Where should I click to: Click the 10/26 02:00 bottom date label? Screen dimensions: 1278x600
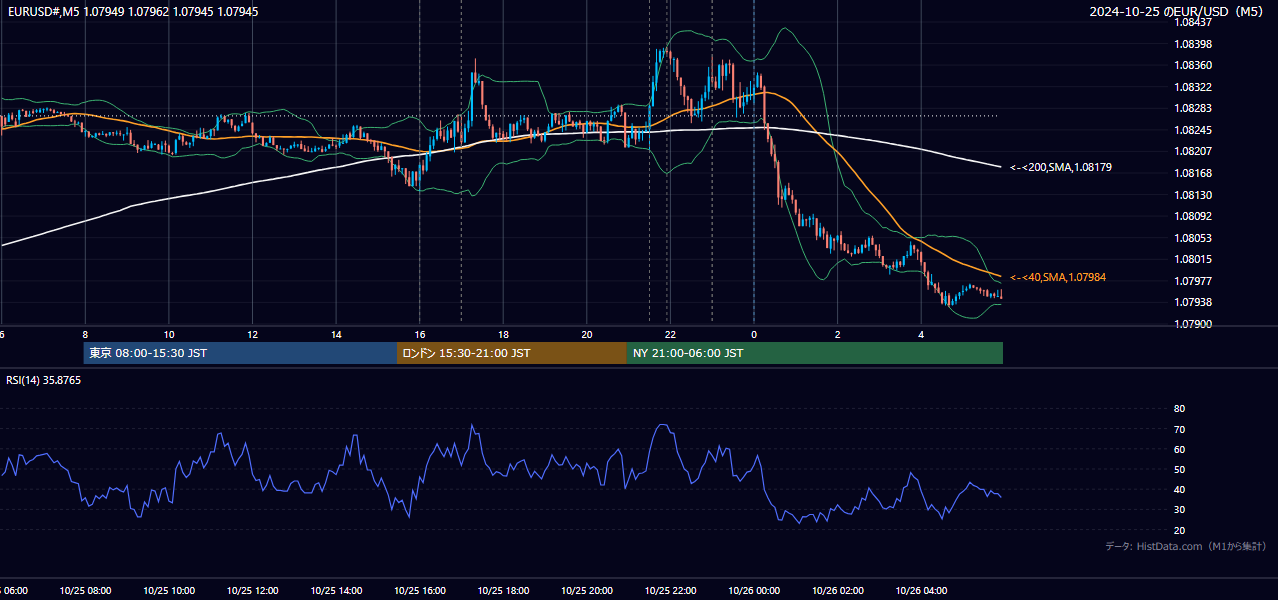(838, 591)
